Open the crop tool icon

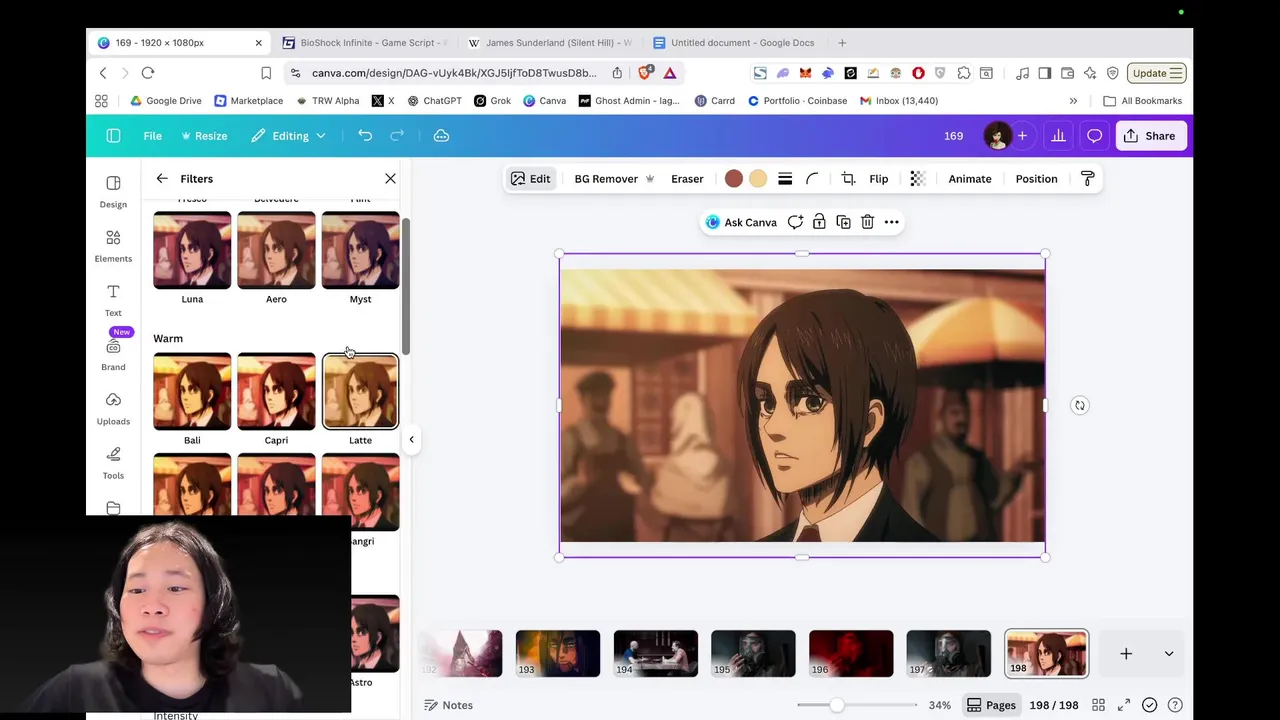848,178
